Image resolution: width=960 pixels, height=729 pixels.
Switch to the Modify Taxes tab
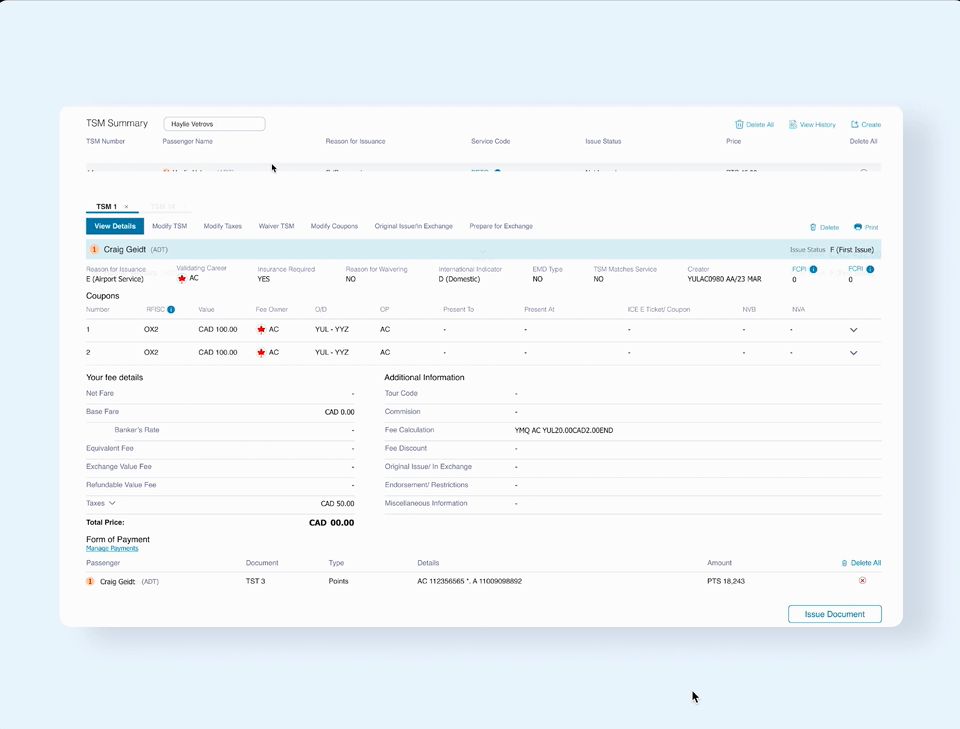tap(223, 226)
